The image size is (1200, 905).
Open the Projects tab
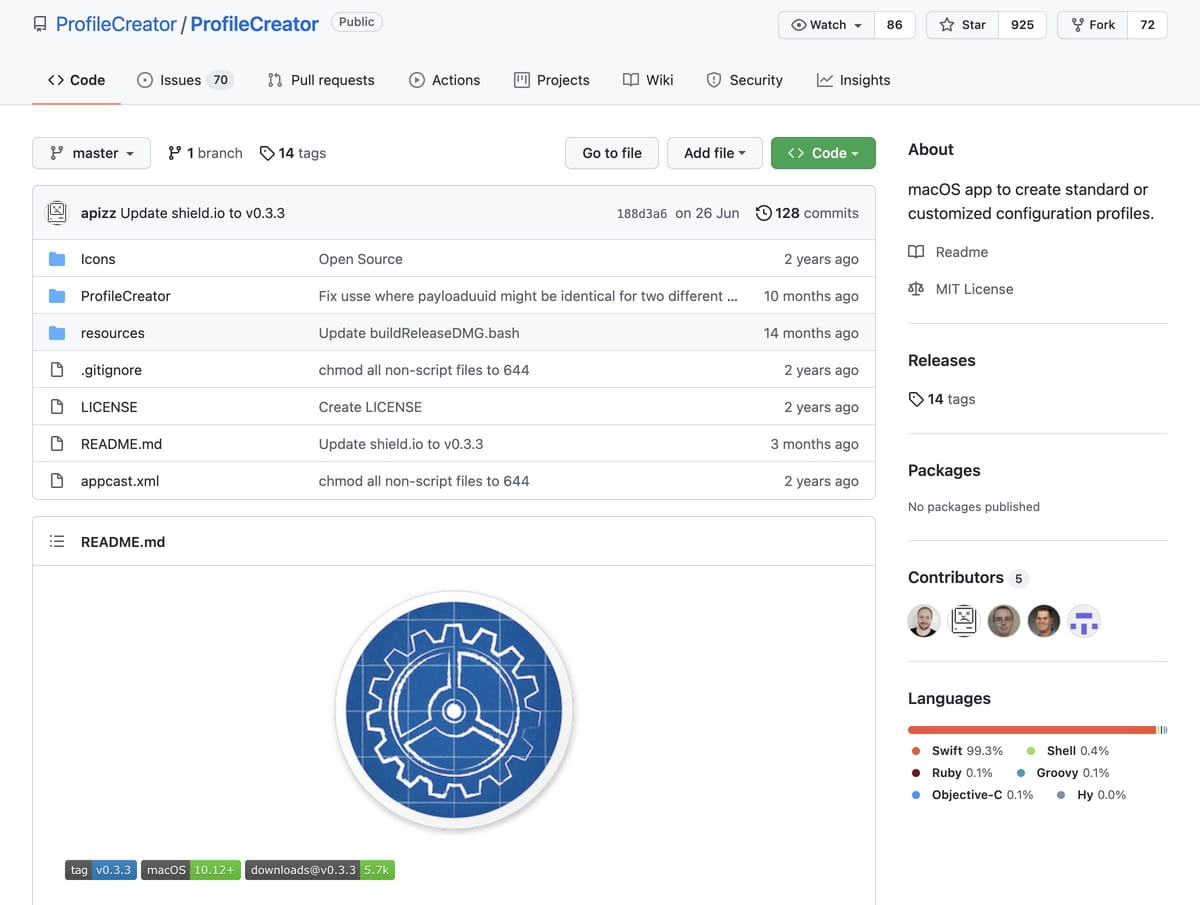[x=552, y=80]
